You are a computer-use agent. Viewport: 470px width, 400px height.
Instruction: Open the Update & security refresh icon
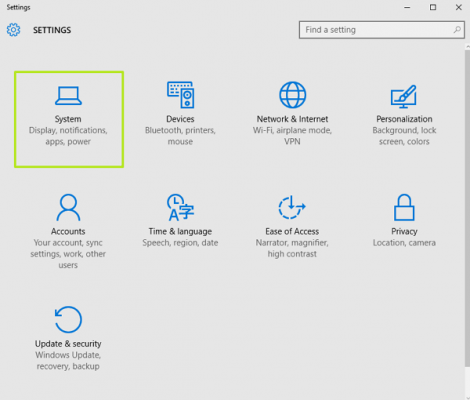pos(68,320)
